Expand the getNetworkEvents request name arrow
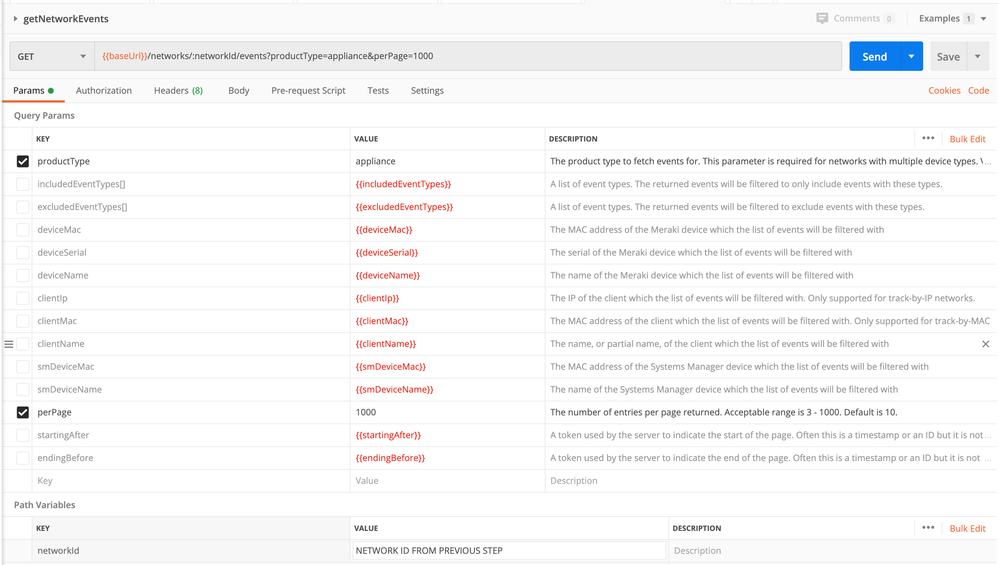 coord(15,19)
